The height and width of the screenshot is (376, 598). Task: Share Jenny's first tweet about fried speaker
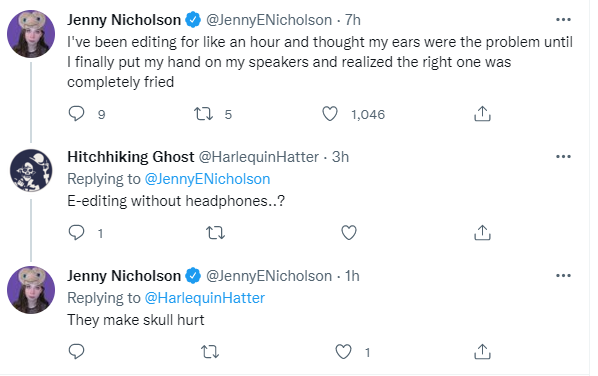pos(482,114)
